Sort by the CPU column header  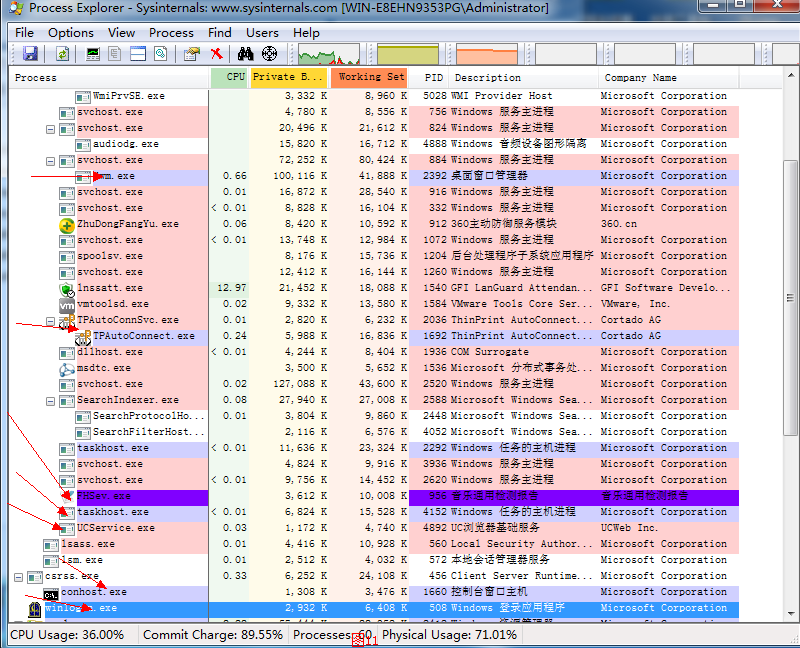(x=229, y=78)
